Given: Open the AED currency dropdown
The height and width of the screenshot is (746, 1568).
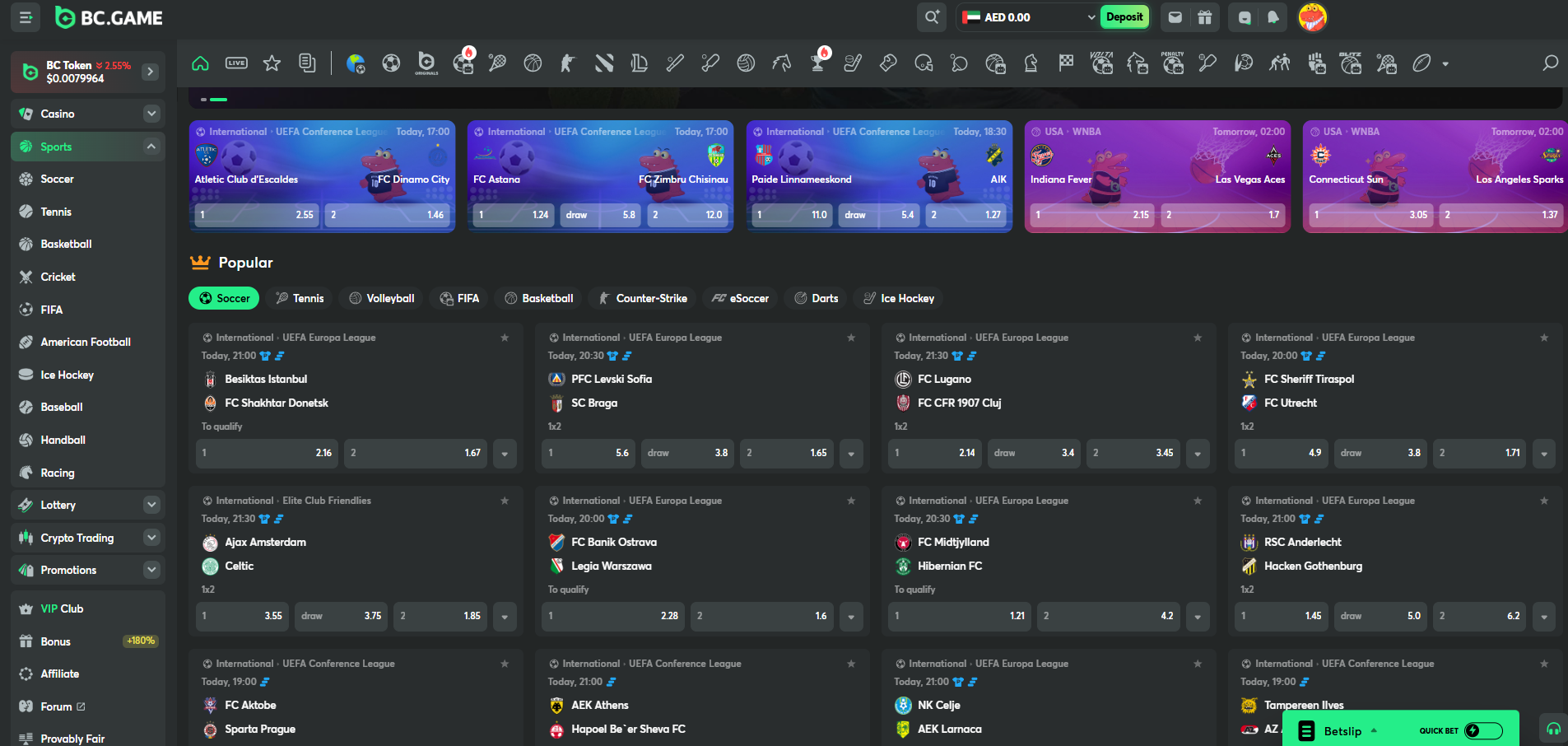Looking at the screenshot, I should coord(1029,17).
